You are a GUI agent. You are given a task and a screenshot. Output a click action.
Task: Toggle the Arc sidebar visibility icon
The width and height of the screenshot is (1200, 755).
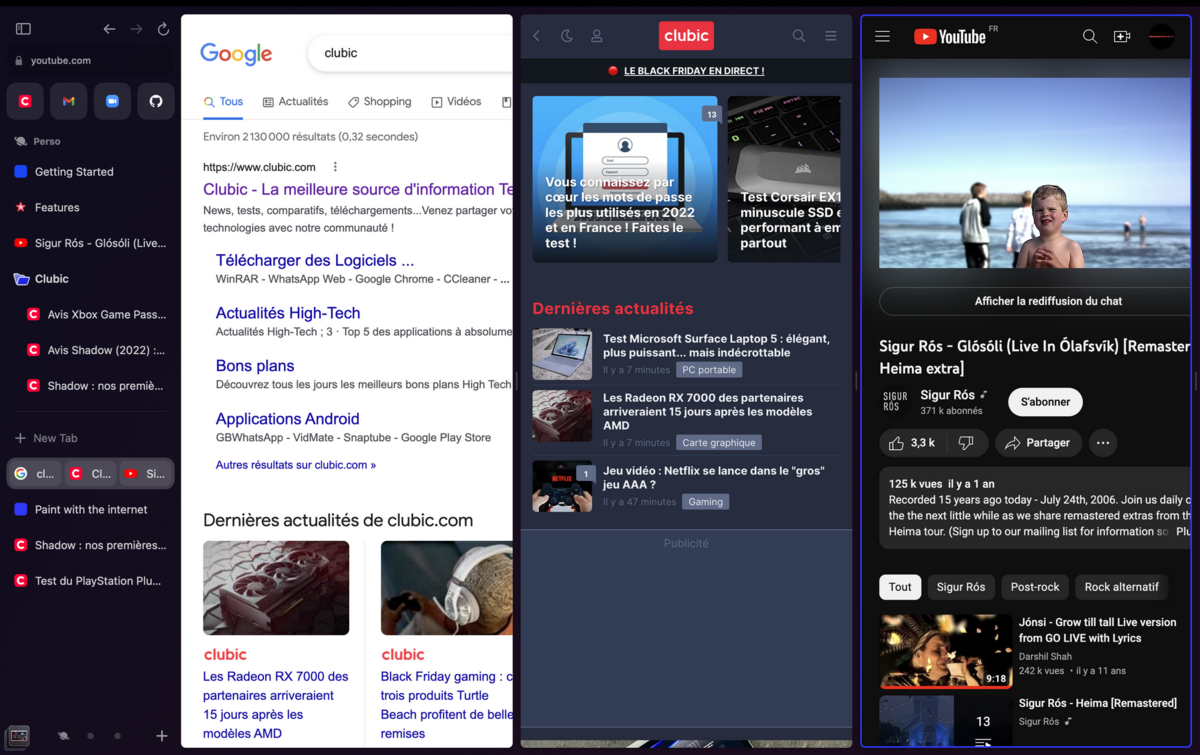(23, 29)
